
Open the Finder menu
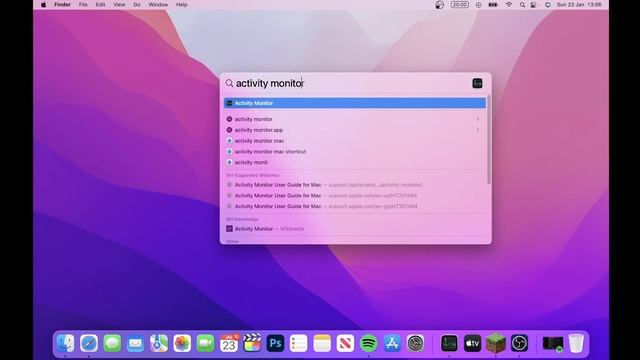tap(62, 5)
